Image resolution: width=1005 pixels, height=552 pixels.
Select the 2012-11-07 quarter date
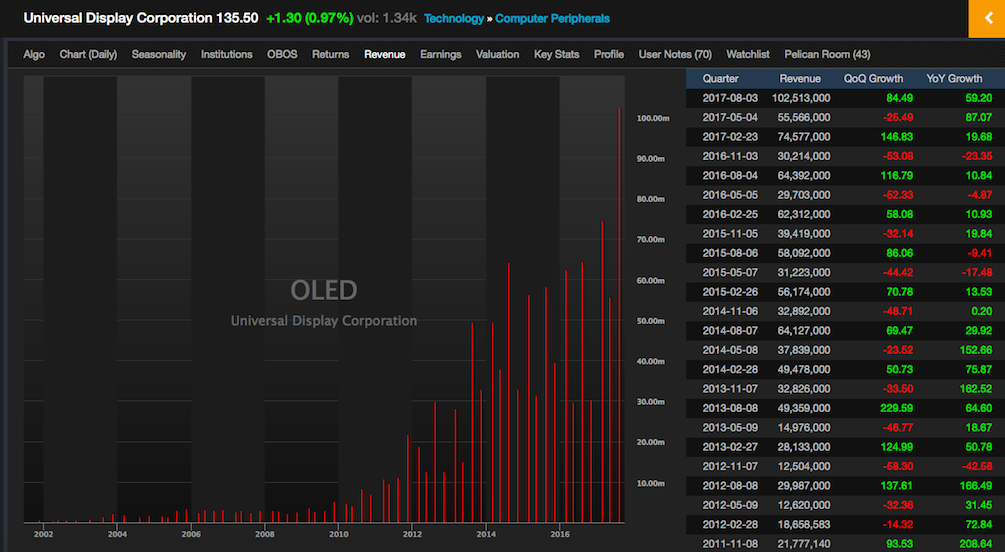[x=730, y=466]
